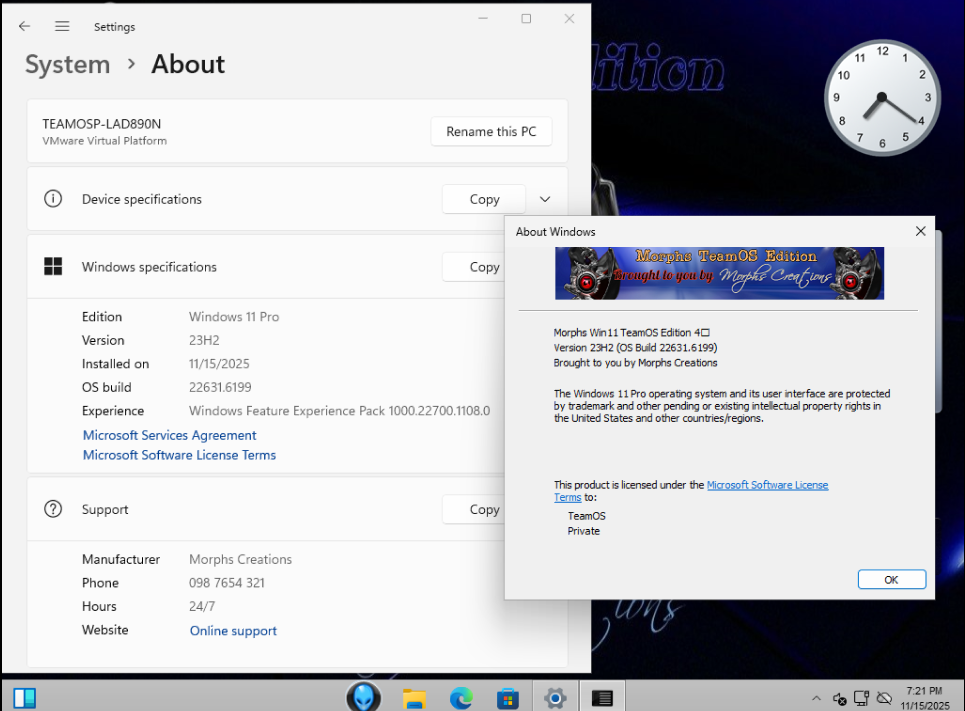This screenshot has width=965, height=711.
Task: Open File Explorer from the taskbar
Action: click(415, 697)
